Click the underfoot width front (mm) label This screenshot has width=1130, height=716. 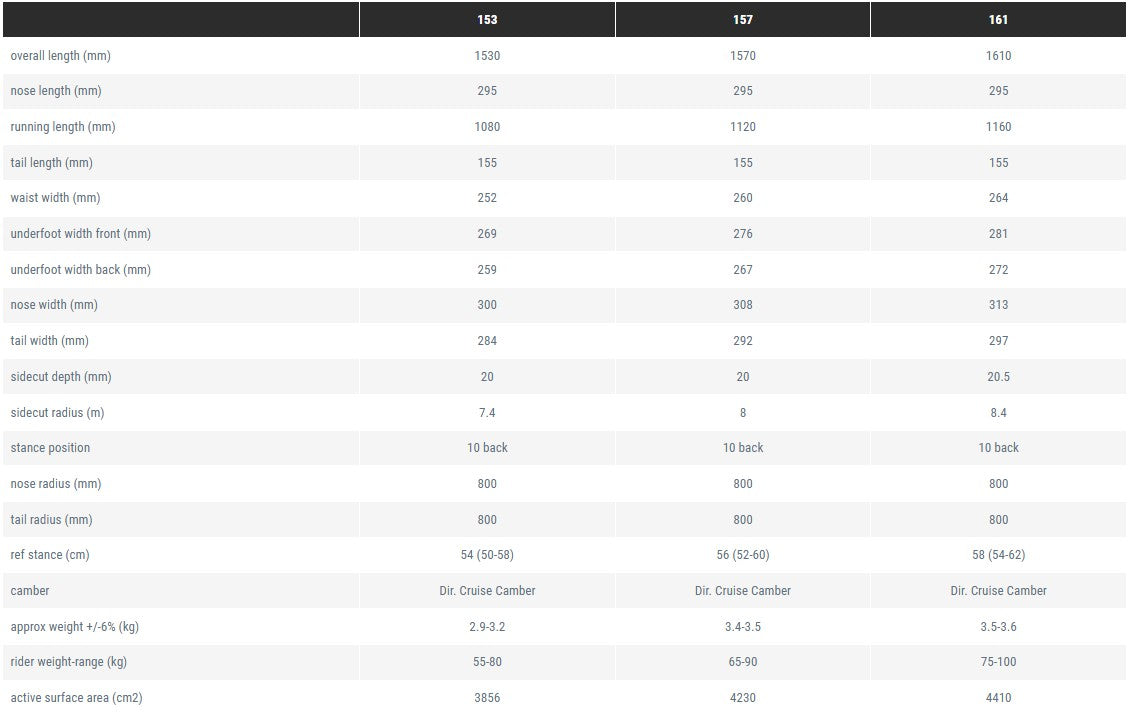(x=81, y=233)
